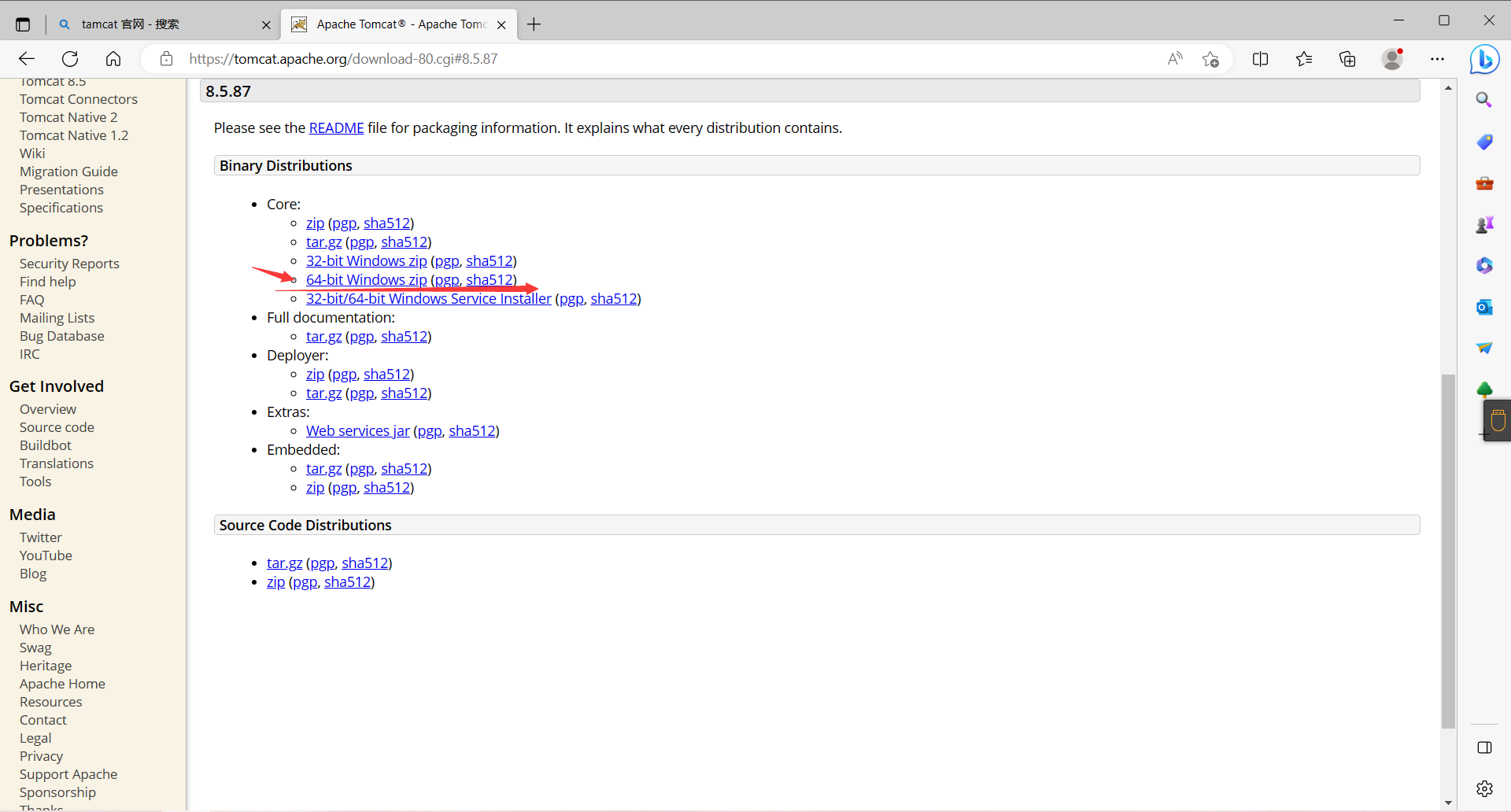The width and height of the screenshot is (1511, 812).
Task: Open the sidebar Tools briefcase icon
Action: [1484, 183]
